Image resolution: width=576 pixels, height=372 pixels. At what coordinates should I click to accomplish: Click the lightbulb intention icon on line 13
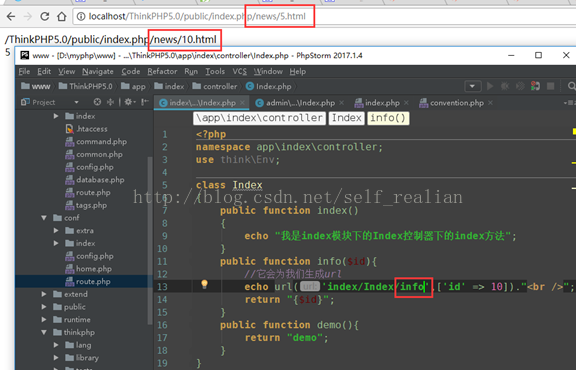click(x=204, y=284)
